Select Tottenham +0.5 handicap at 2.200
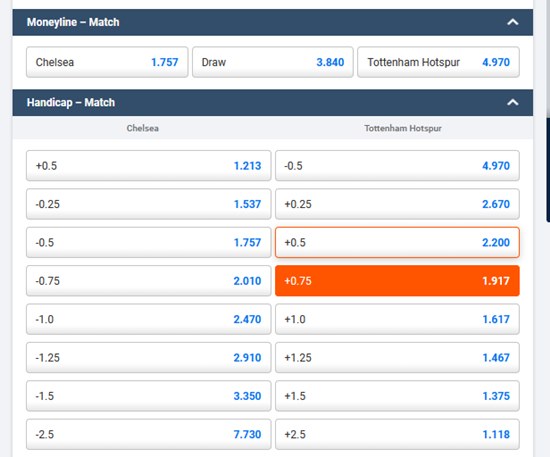The height and width of the screenshot is (457, 550). [x=397, y=242]
